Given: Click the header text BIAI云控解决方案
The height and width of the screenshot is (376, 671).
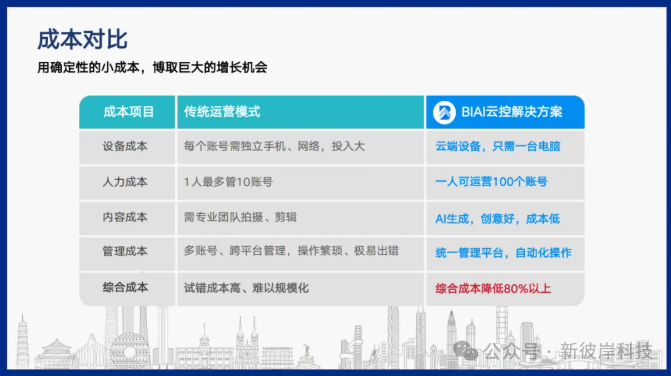Looking at the screenshot, I should [x=512, y=112].
